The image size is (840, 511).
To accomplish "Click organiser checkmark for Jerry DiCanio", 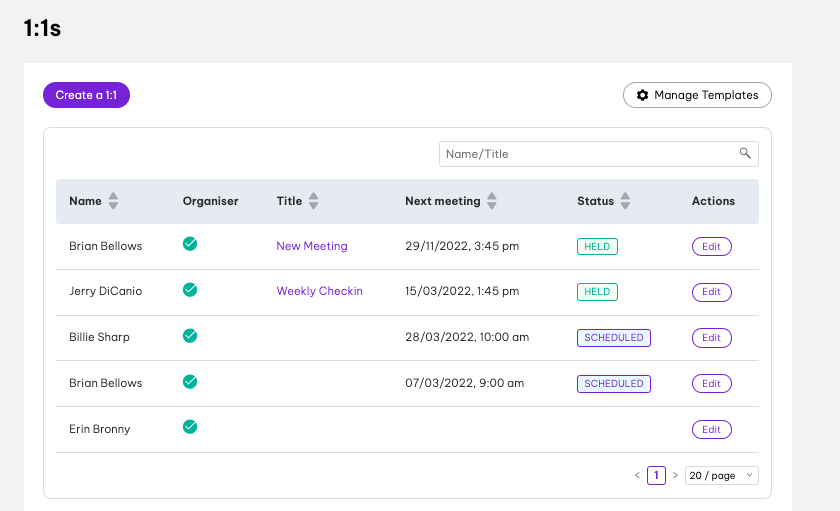I will click(x=190, y=290).
